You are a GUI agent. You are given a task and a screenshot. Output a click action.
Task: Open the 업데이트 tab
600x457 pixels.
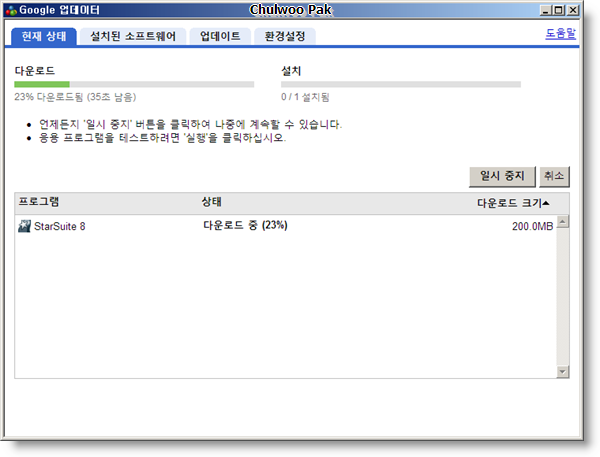(x=220, y=37)
